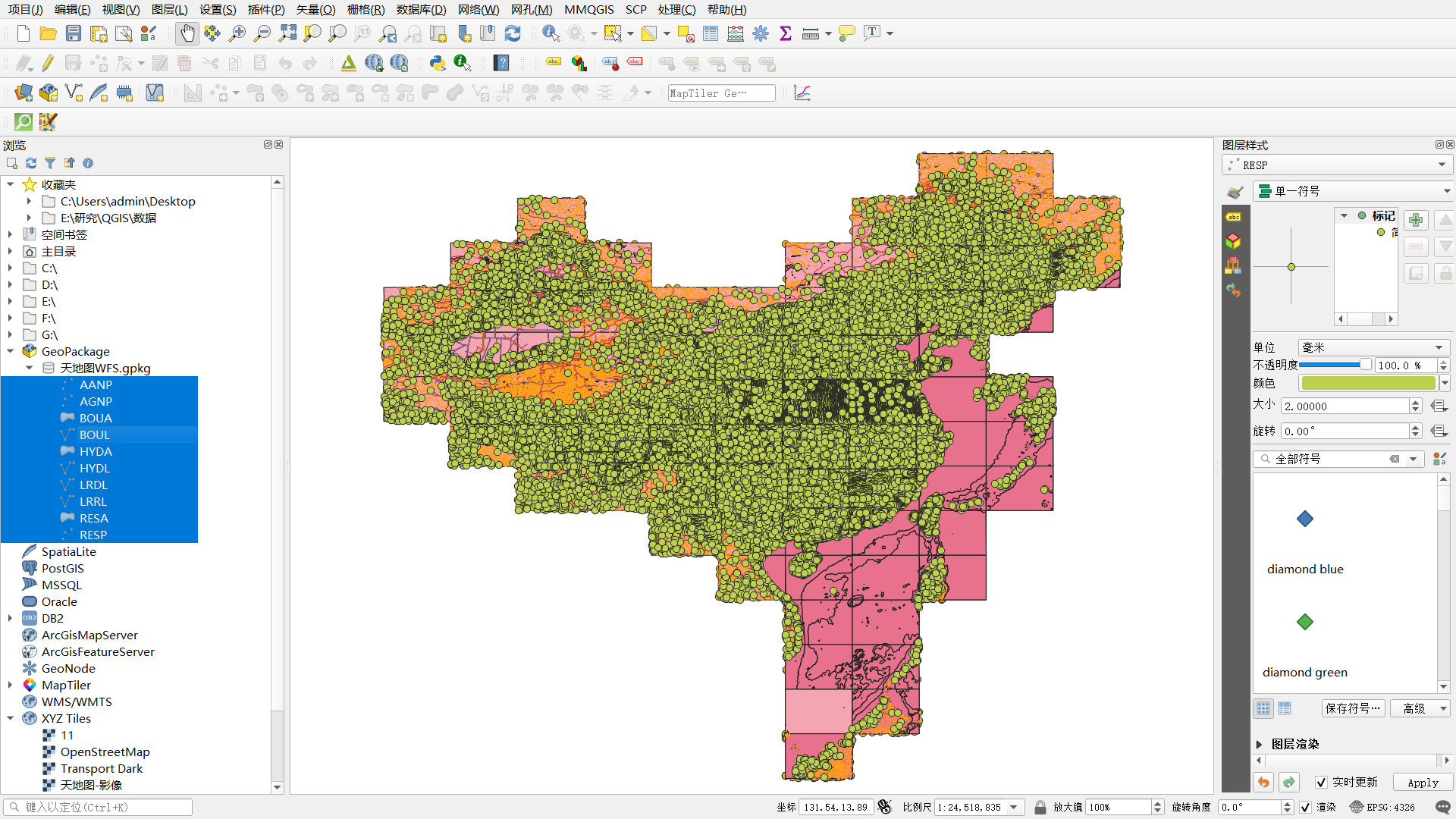Click the Zoom In magnifier tool

[x=237, y=33]
